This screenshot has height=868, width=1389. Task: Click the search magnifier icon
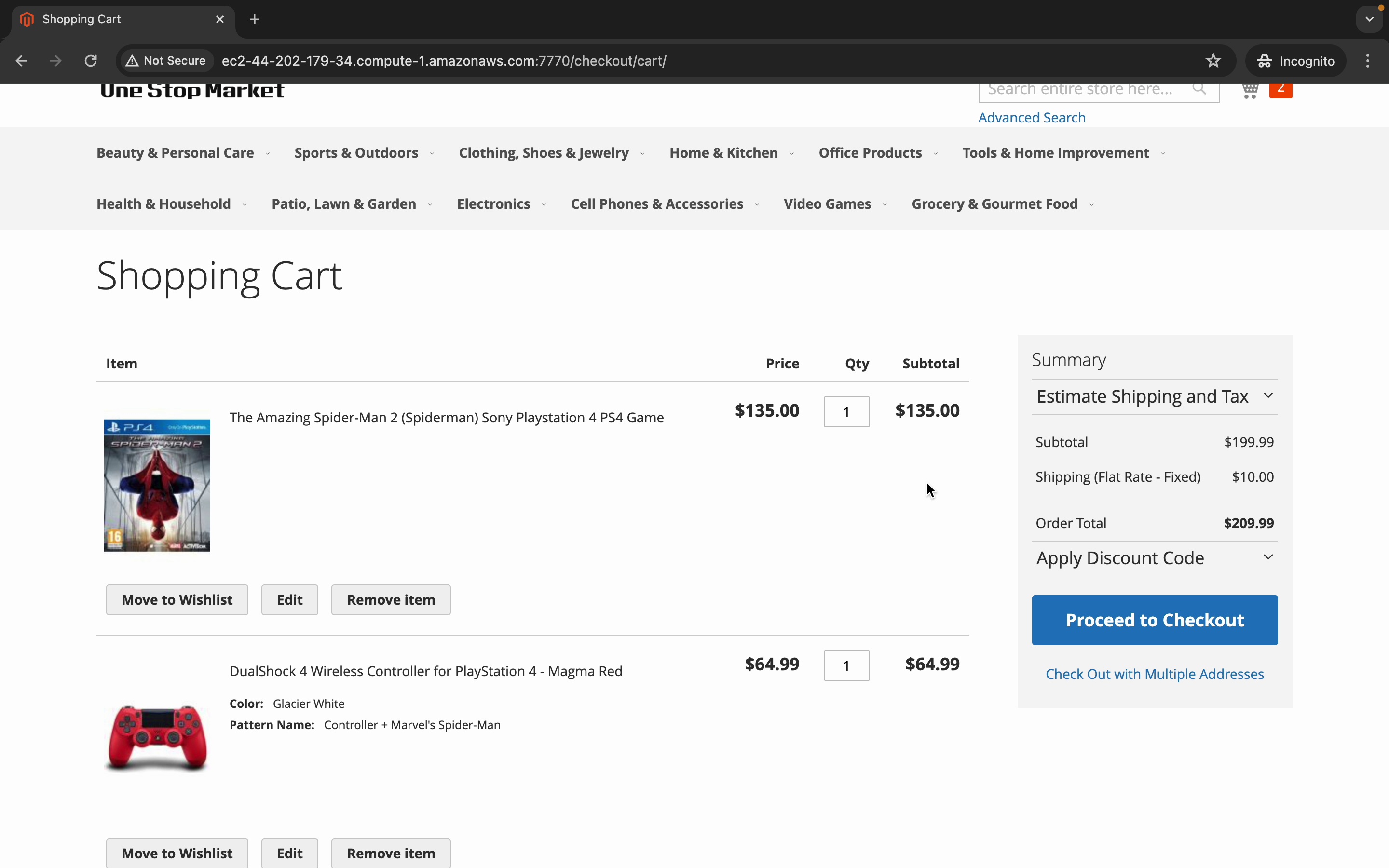point(1199,89)
